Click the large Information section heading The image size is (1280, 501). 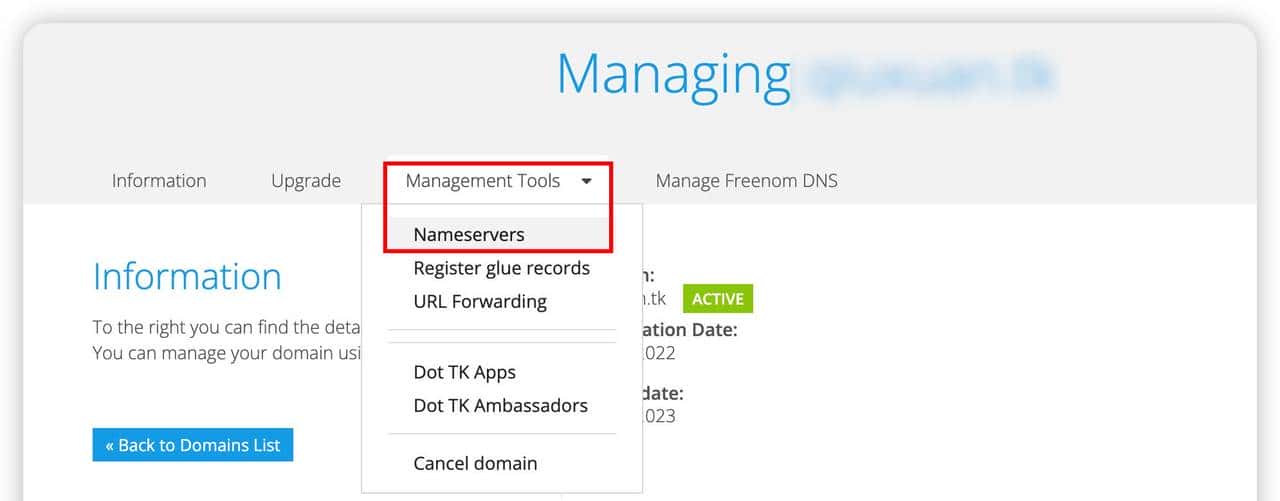187,276
